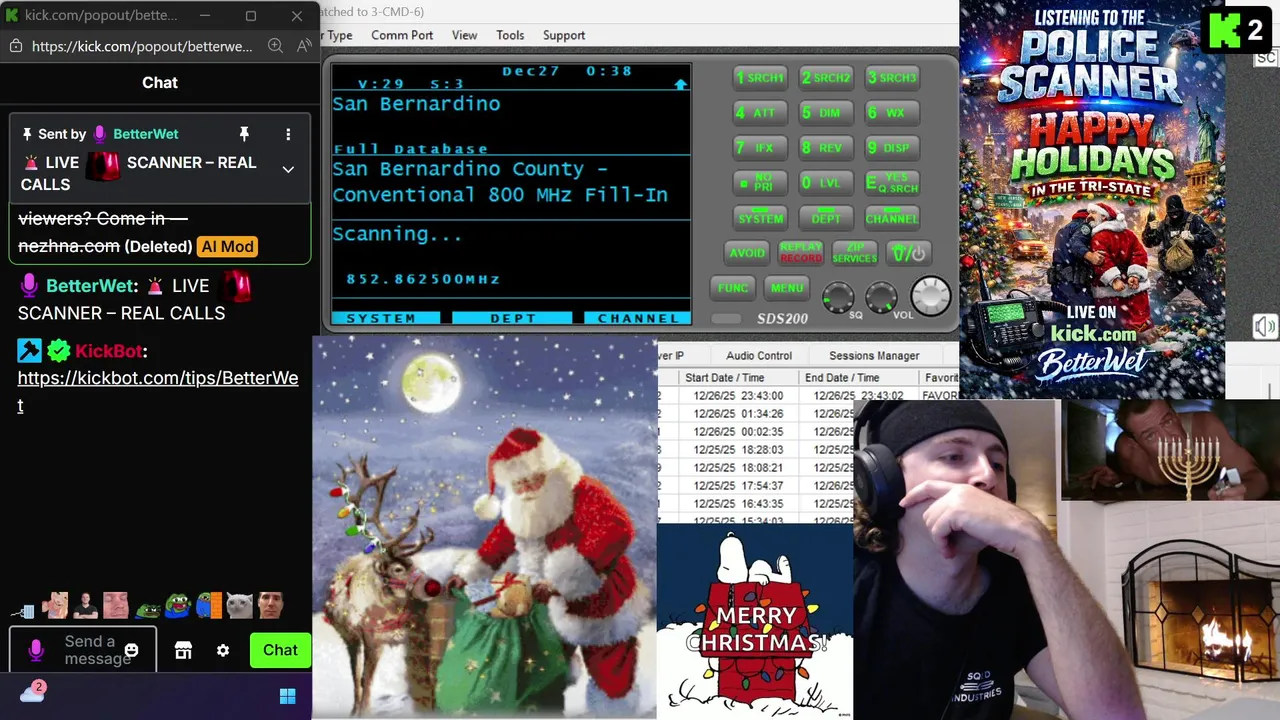This screenshot has width=1280, height=720.
Task: Adjust the SQ squelch knob
Action: point(838,297)
